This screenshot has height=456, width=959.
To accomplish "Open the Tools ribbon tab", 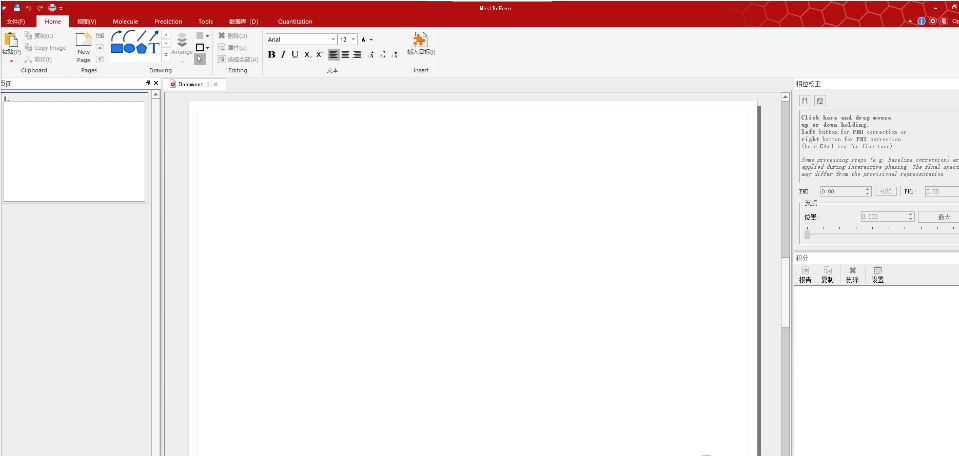I will pyautogui.click(x=206, y=21).
